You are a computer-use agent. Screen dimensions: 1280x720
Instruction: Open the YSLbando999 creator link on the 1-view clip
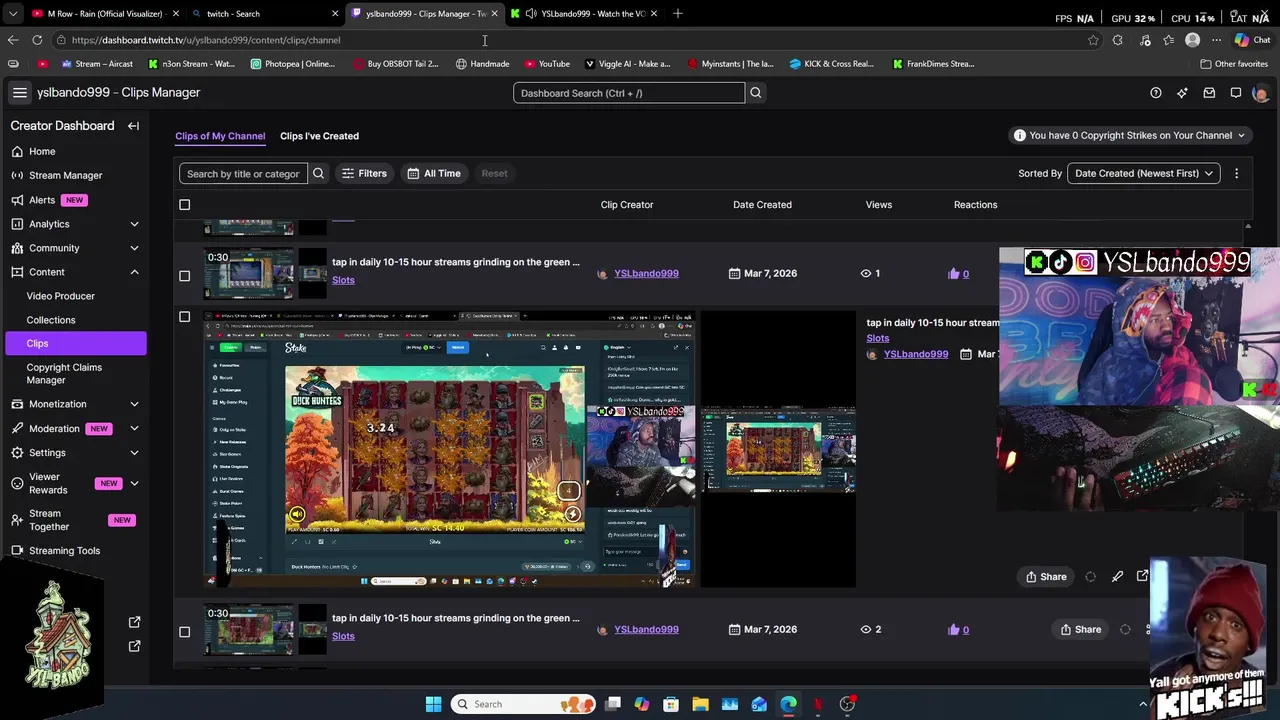[x=646, y=273]
